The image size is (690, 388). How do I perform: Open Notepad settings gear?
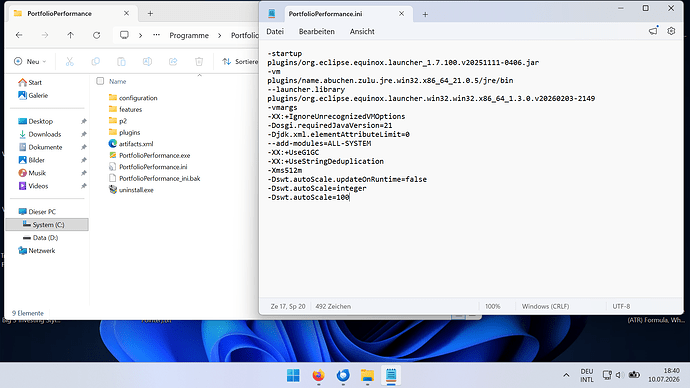(x=671, y=31)
